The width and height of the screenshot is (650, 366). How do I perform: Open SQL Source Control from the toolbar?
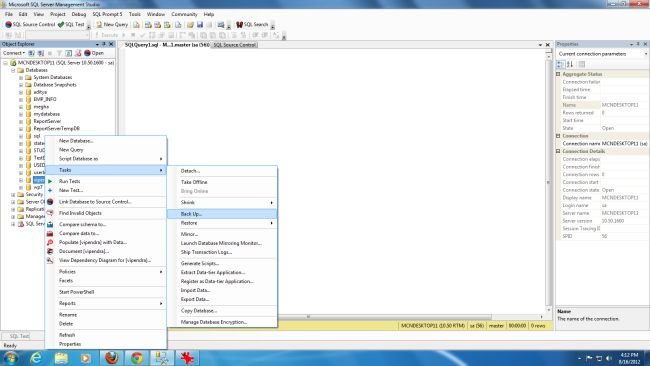[x=30, y=24]
